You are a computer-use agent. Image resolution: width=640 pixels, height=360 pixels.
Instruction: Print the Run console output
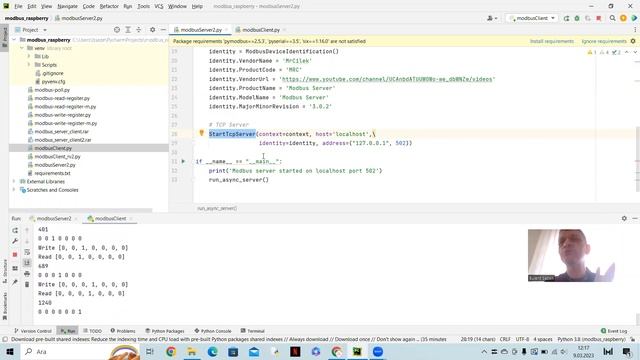(27, 273)
